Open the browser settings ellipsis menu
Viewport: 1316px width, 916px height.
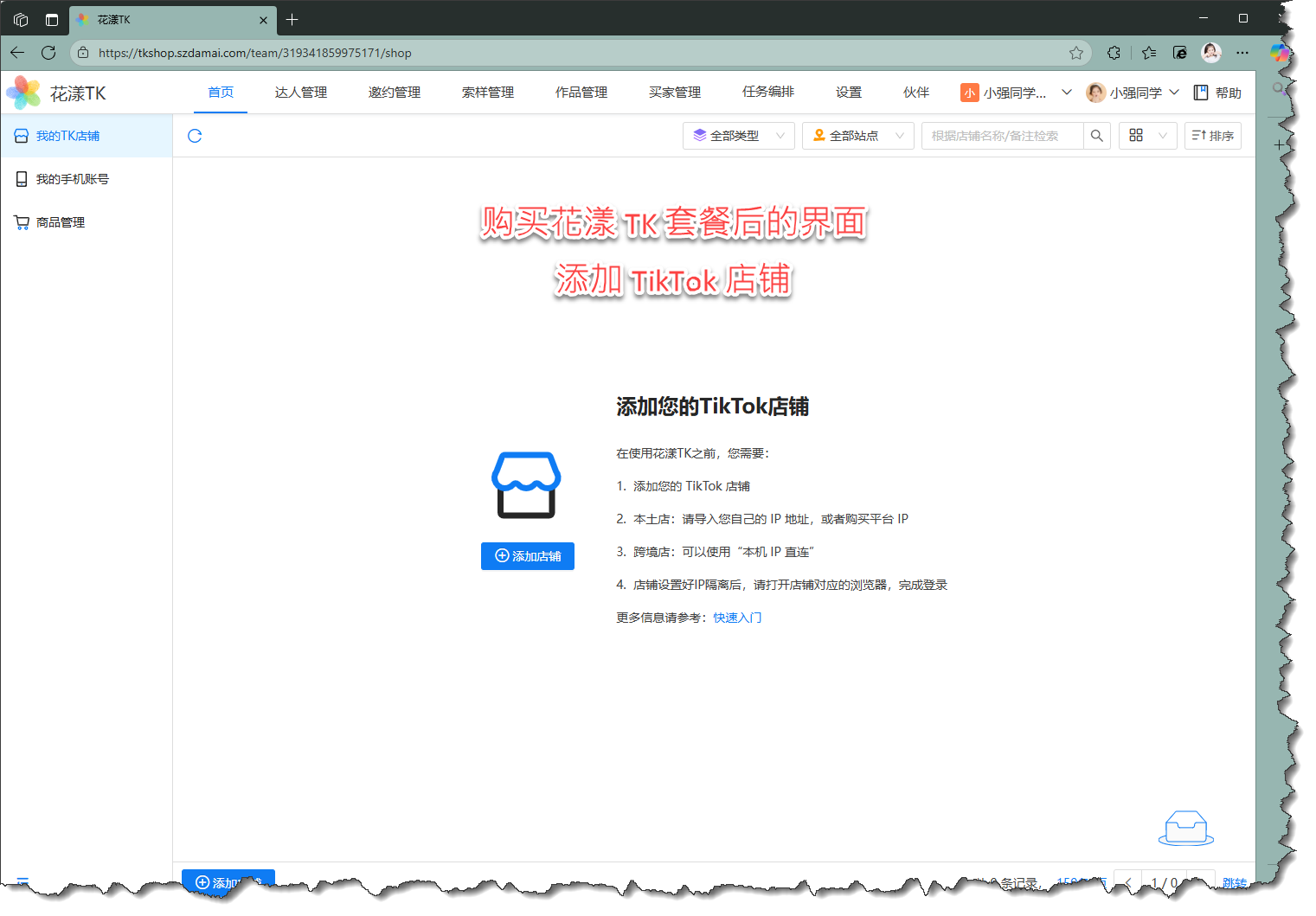[x=1242, y=53]
